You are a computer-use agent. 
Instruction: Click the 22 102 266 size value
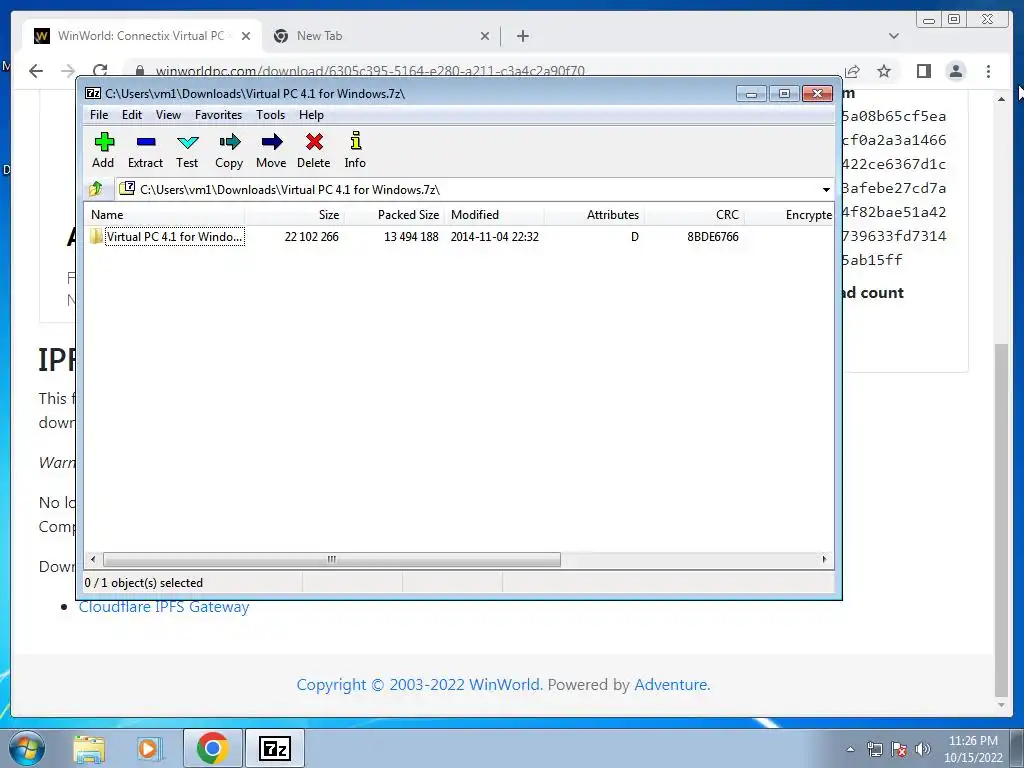312,237
